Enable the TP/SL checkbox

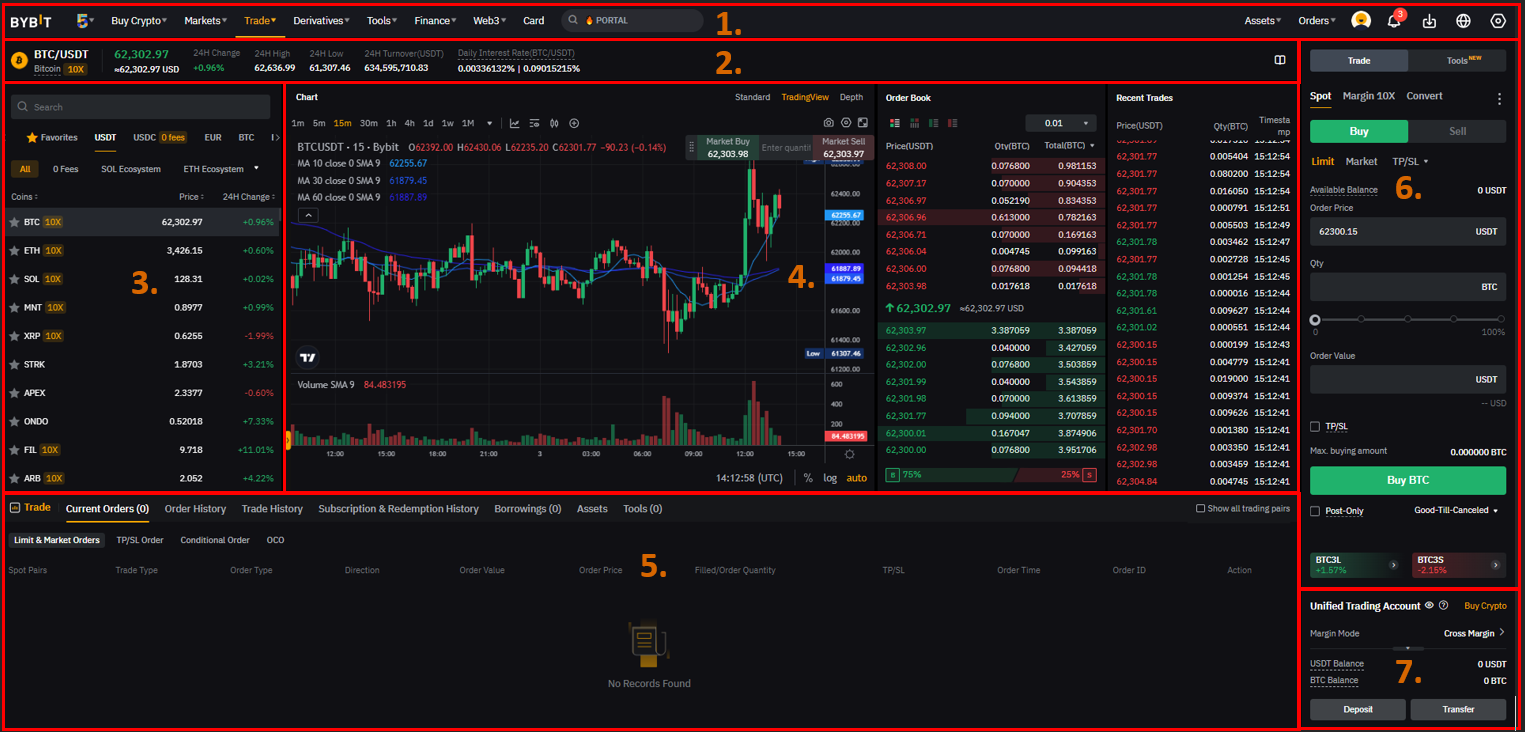tap(1315, 427)
